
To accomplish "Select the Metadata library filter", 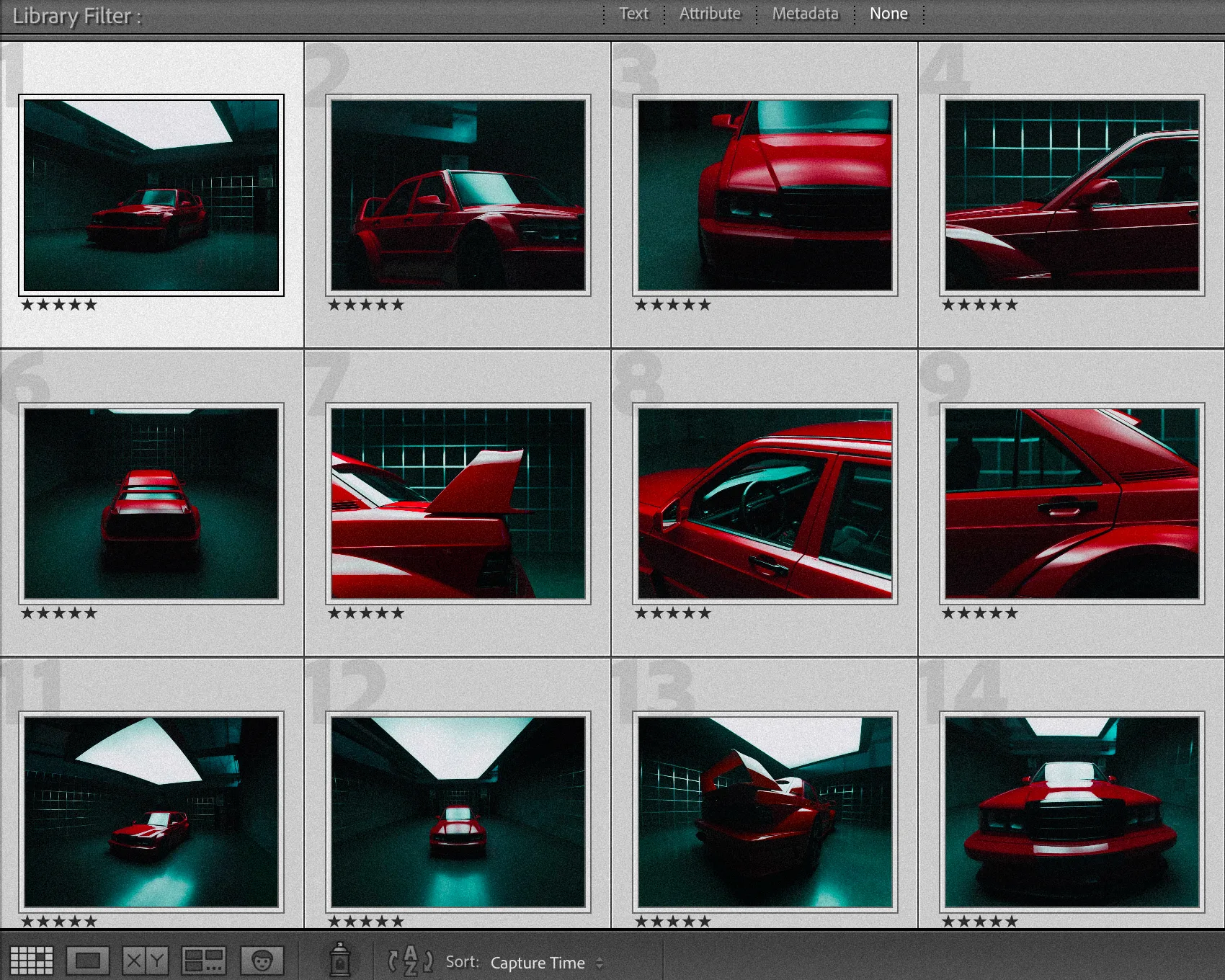I will (806, 14).
